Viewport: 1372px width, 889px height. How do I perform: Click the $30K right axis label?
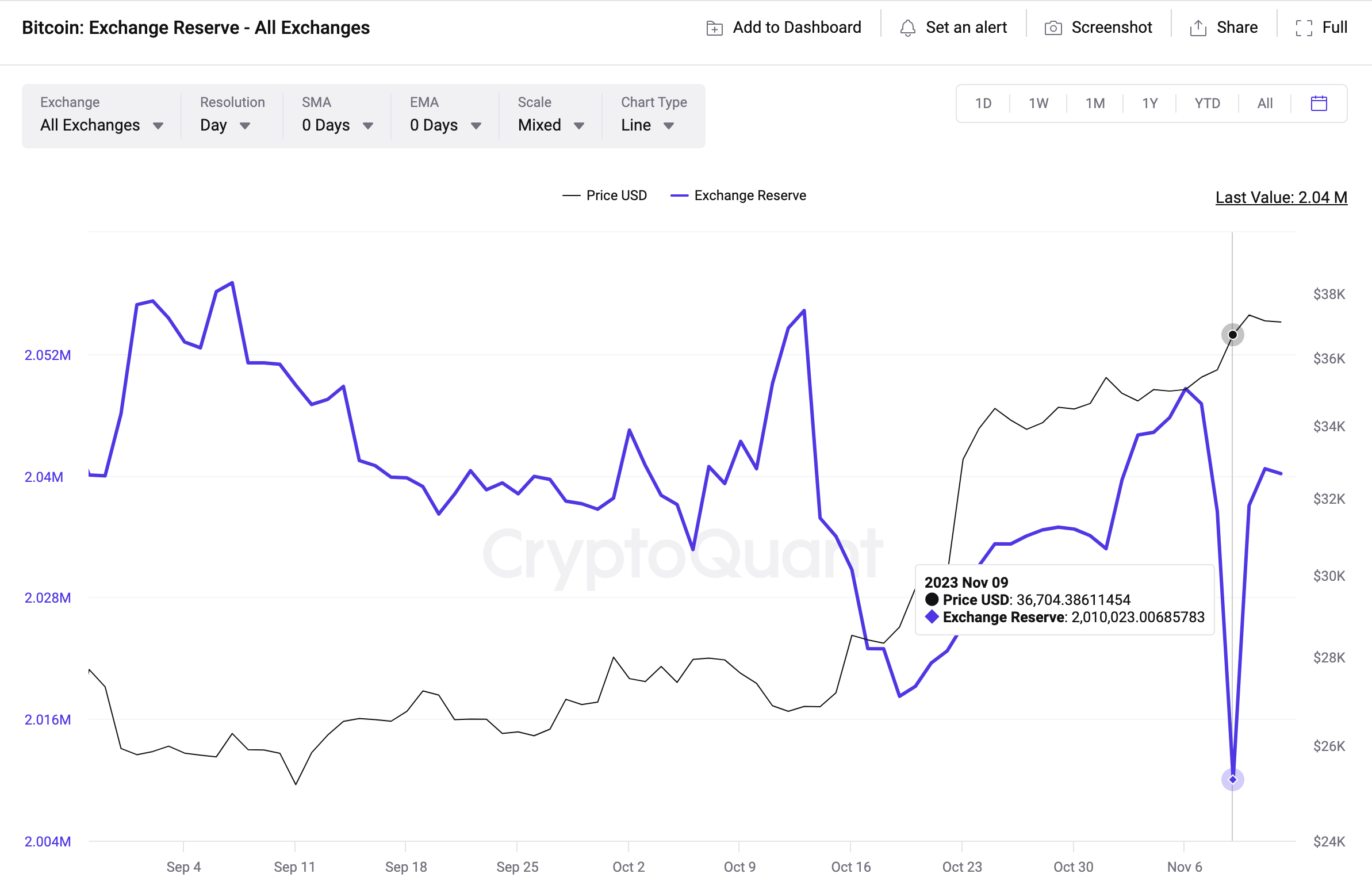1329,576
